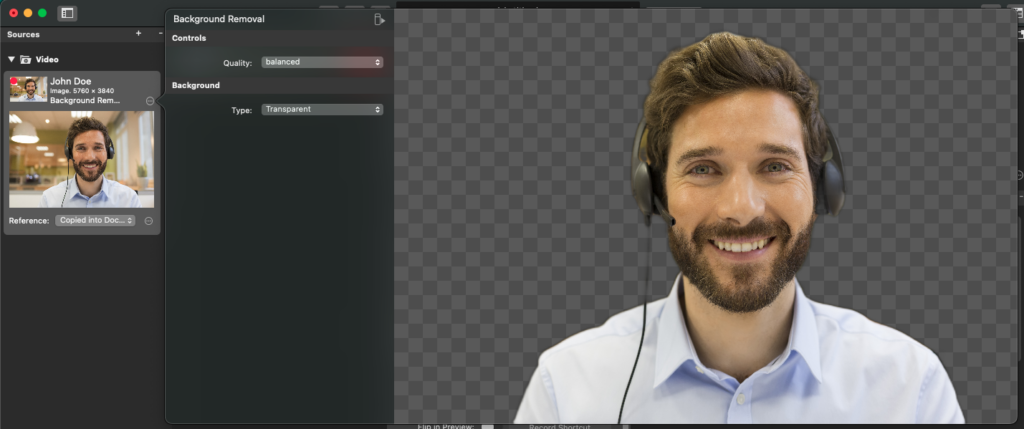Detach the Background Removal popover via corner icon

click(379, 20)
